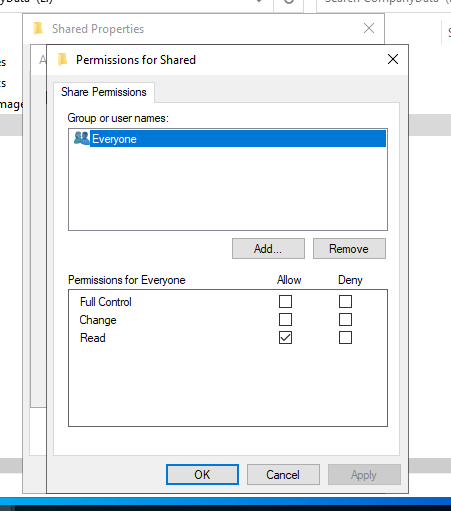Tick Deny for Full Control

click(x=345, y=301)
